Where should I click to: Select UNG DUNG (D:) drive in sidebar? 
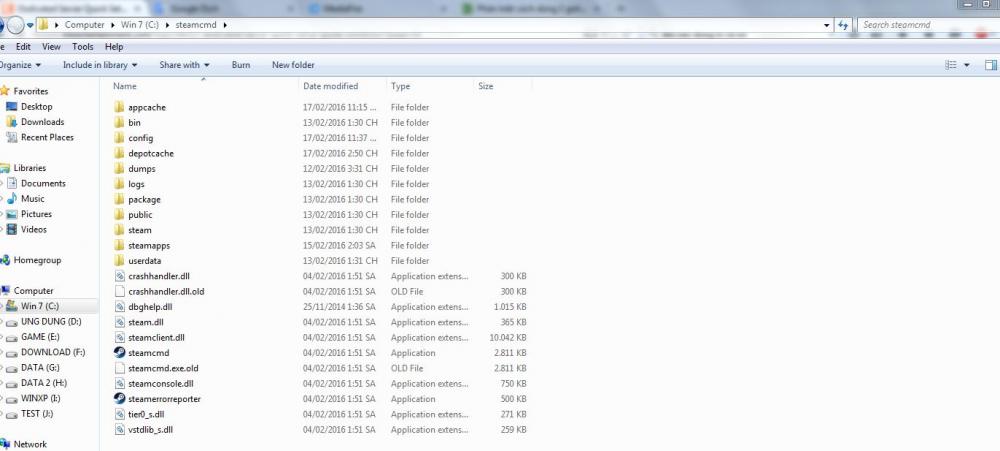[x=51, y=322]
